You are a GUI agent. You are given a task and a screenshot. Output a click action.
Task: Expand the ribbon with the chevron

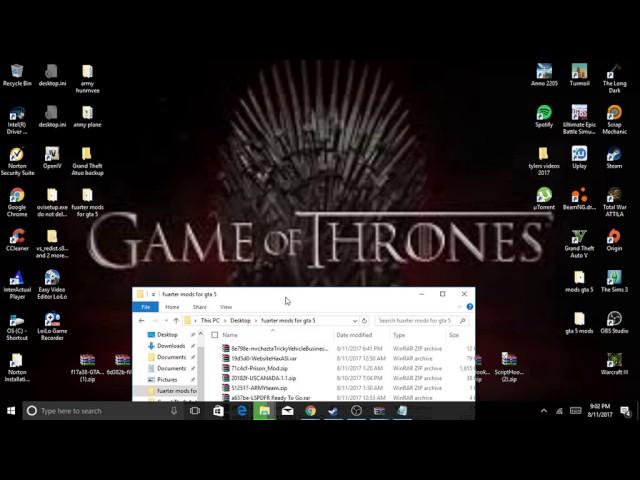coord(460,307)
